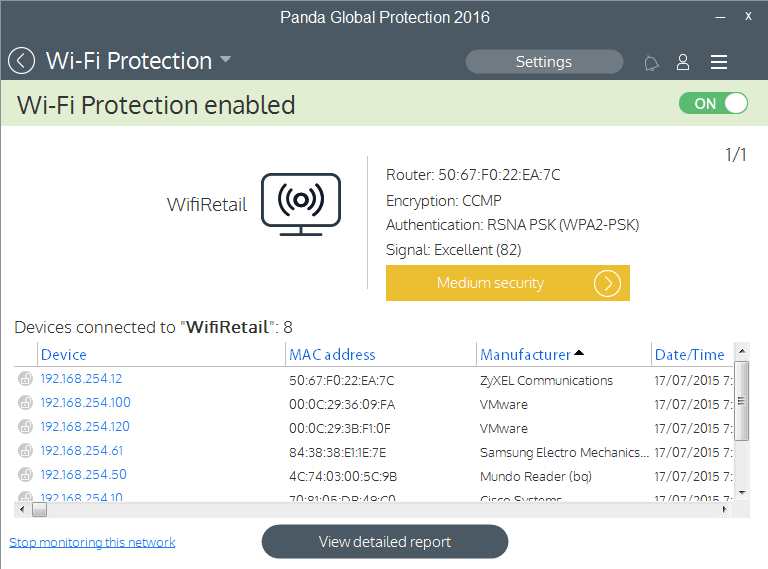Sort by the Device column header

(64, 355)
